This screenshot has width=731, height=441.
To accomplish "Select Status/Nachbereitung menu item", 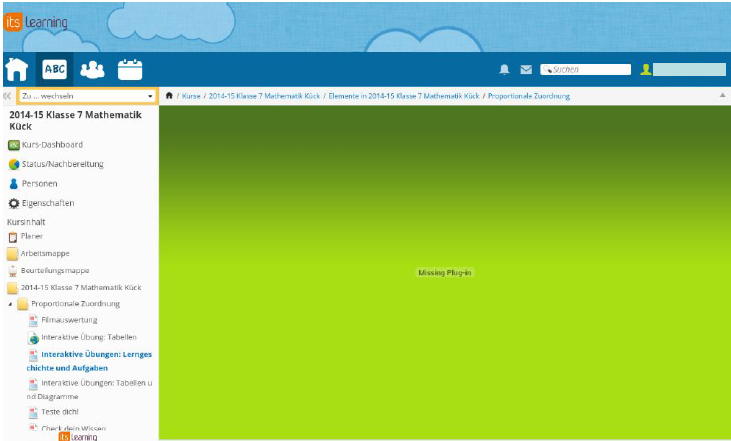I will pyautogui.click(x=62, y=164).
